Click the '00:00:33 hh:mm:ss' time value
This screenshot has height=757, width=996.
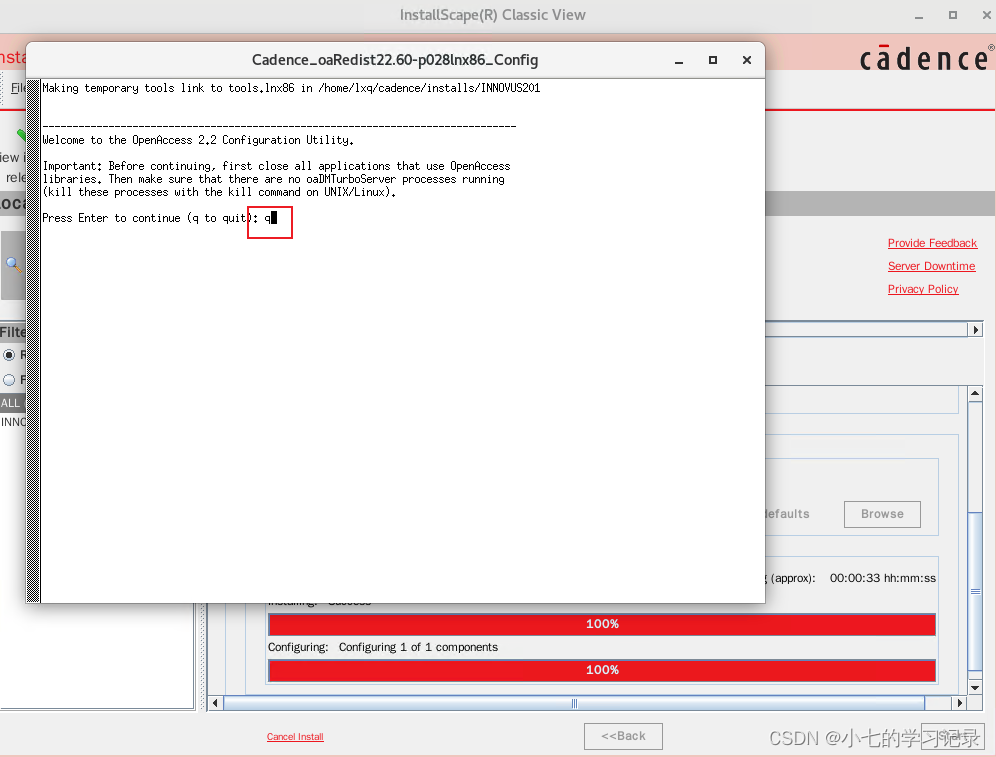click(882, 578)
